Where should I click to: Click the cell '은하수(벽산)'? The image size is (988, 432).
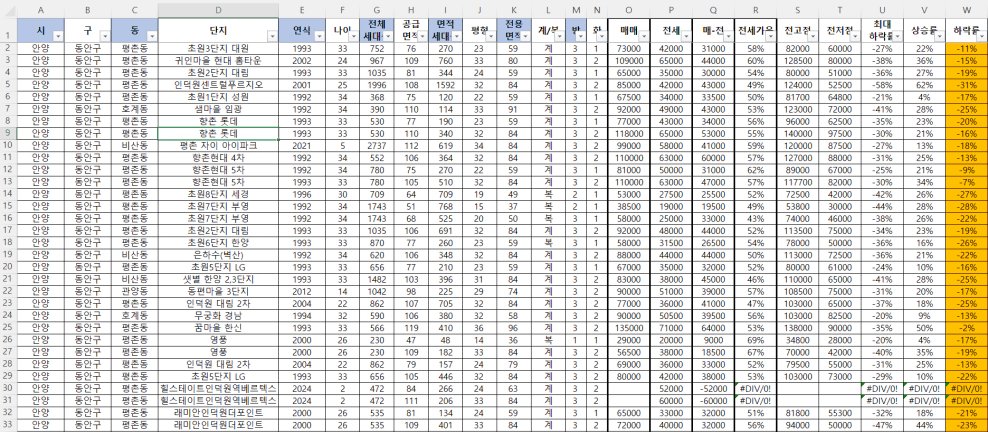(218, 256)
